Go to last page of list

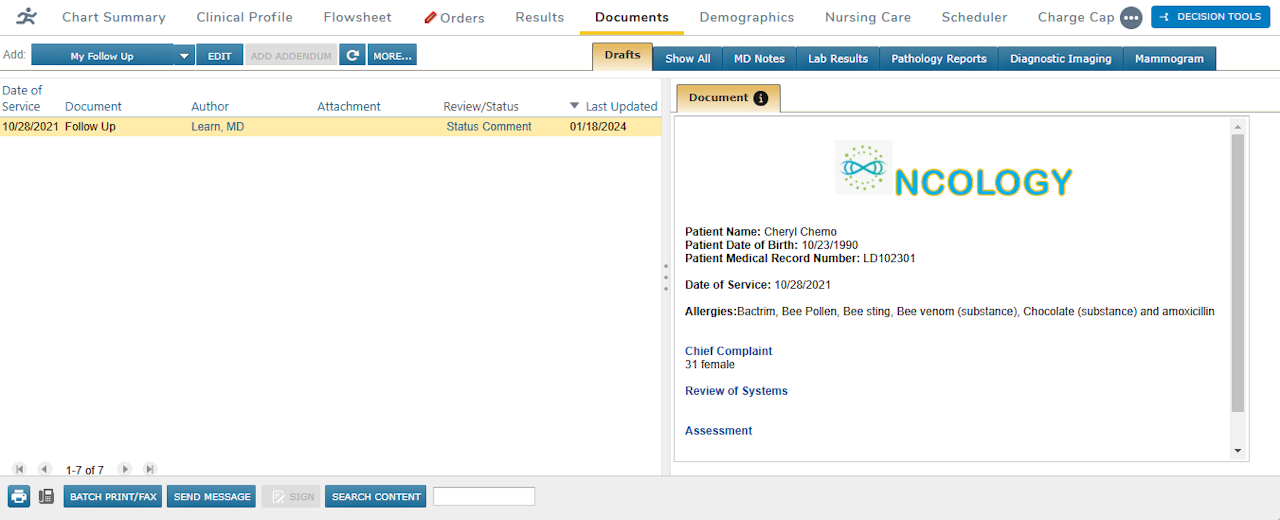(x=150, y=469)
